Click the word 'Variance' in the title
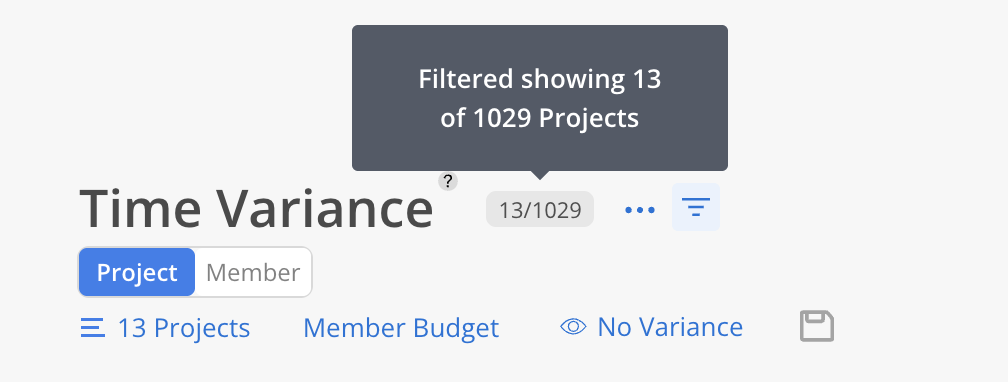Image resolution: width=1008 pixels, height=382 pixels. 325,208
